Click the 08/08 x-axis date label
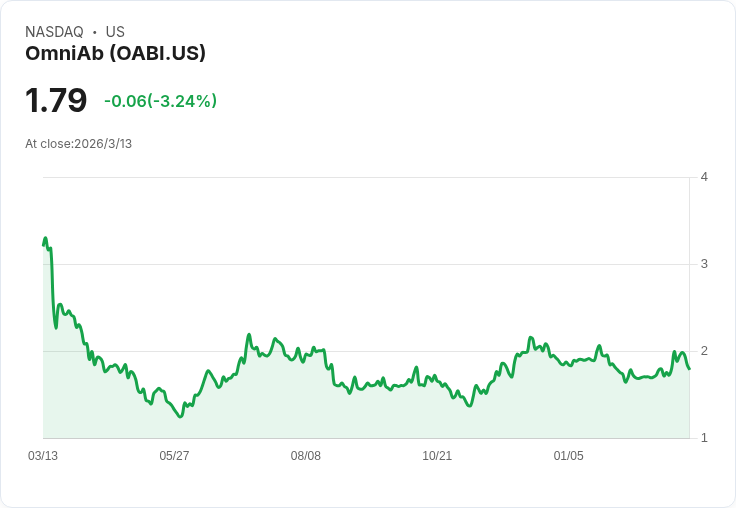The width and height of the screenshot is (736, 508). click(x=306, y=455)
